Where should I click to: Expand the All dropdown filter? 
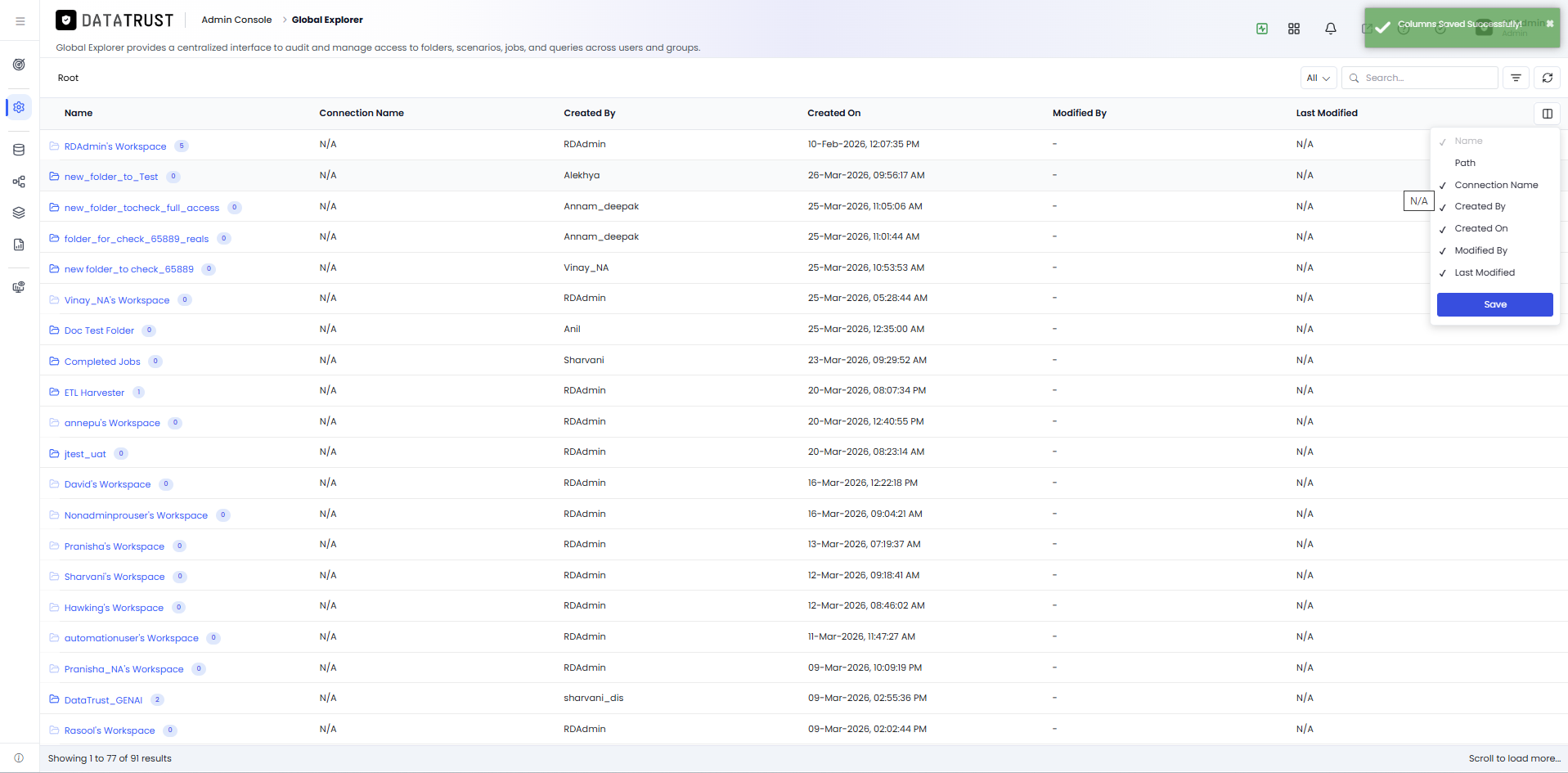click(x=1319, y=78)
